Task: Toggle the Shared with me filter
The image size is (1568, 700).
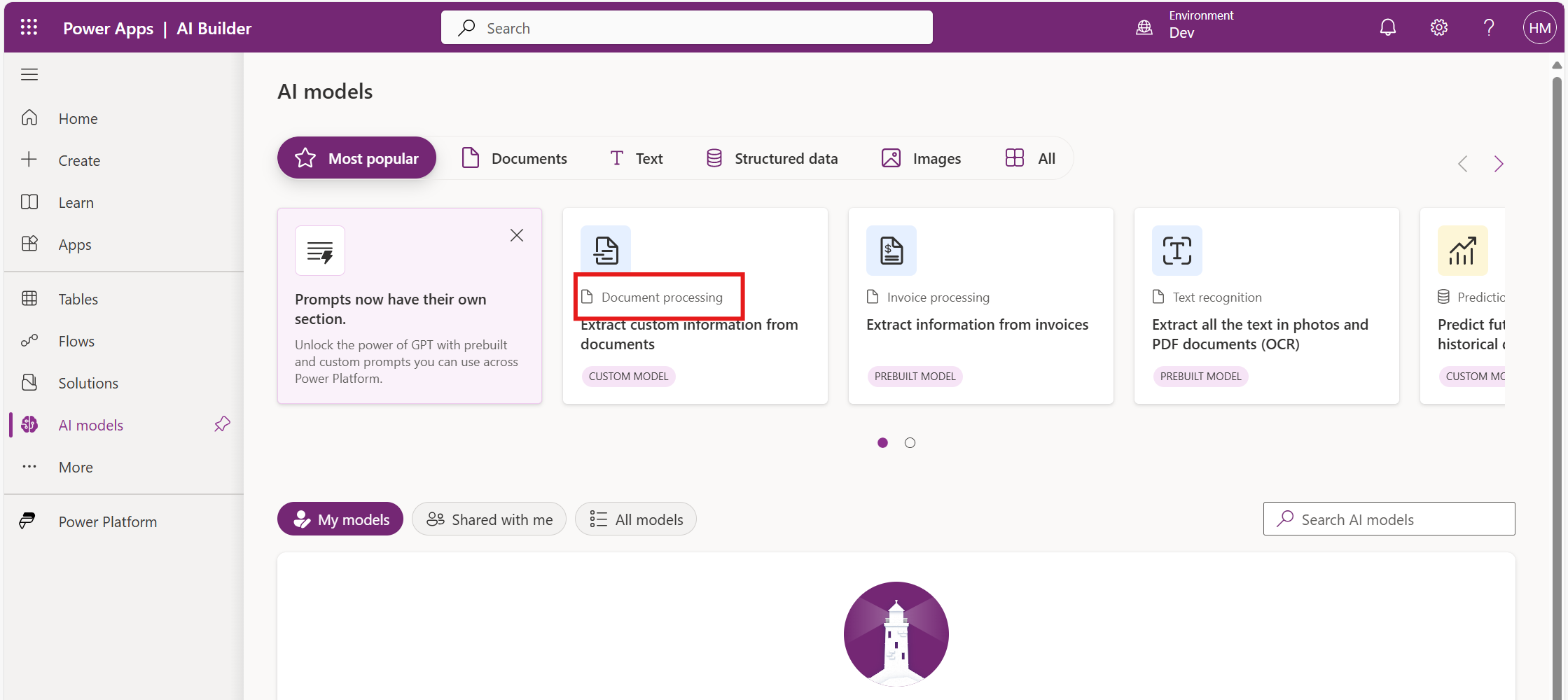Action: coord(489,519)
